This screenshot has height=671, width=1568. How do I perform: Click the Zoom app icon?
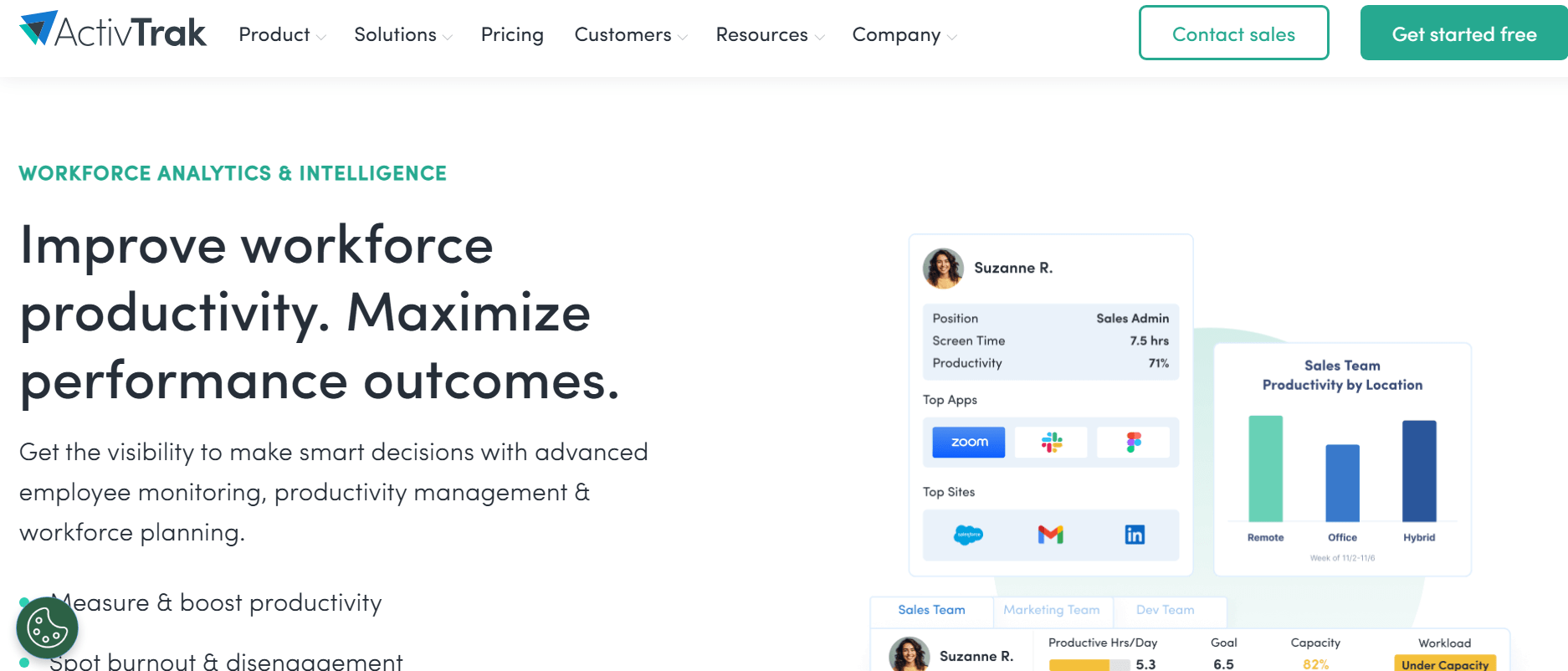point(969,442)
